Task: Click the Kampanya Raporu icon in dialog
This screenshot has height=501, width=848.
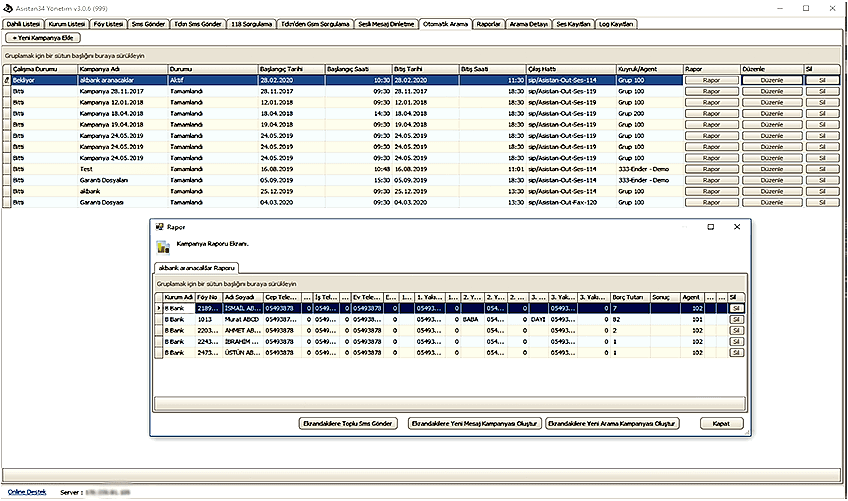Action: 164,246
